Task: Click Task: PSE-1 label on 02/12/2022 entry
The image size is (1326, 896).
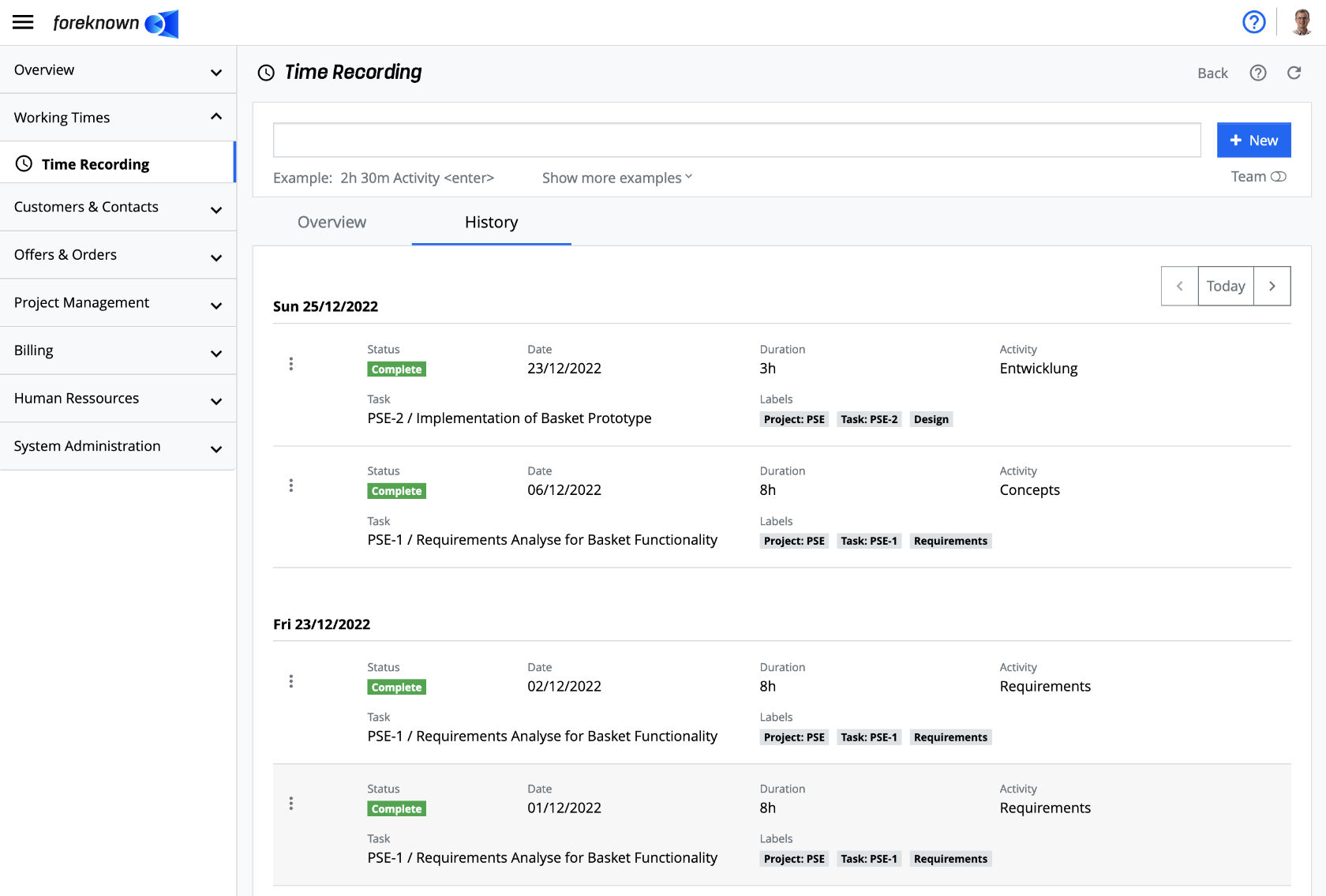Action: tap(869, 737)
